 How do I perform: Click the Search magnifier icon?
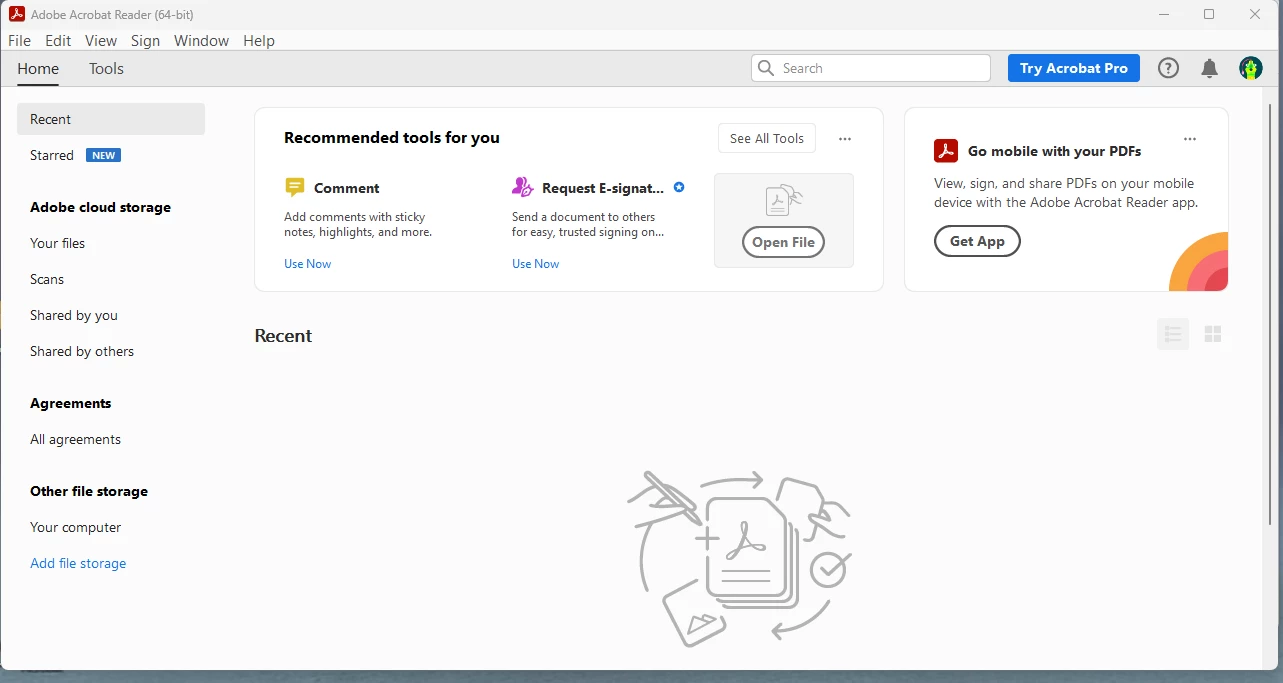click(766, 68)
